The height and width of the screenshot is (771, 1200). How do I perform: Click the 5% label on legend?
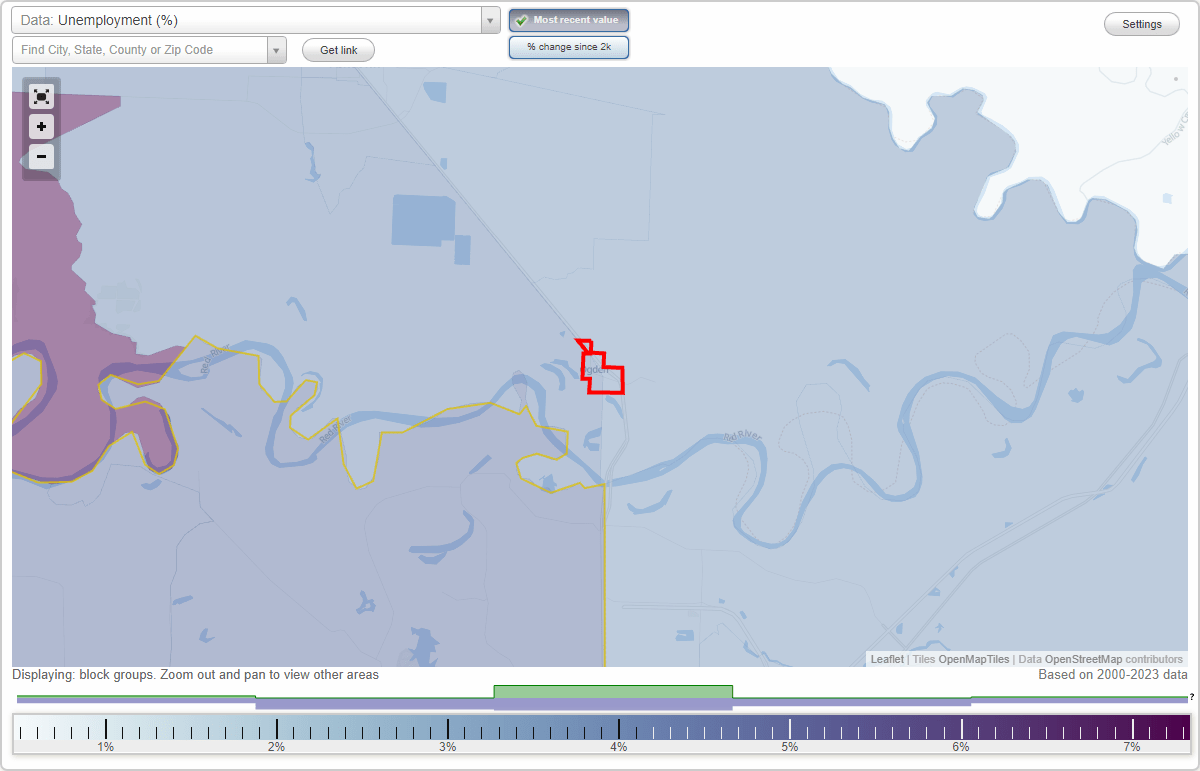pos(790,747)
